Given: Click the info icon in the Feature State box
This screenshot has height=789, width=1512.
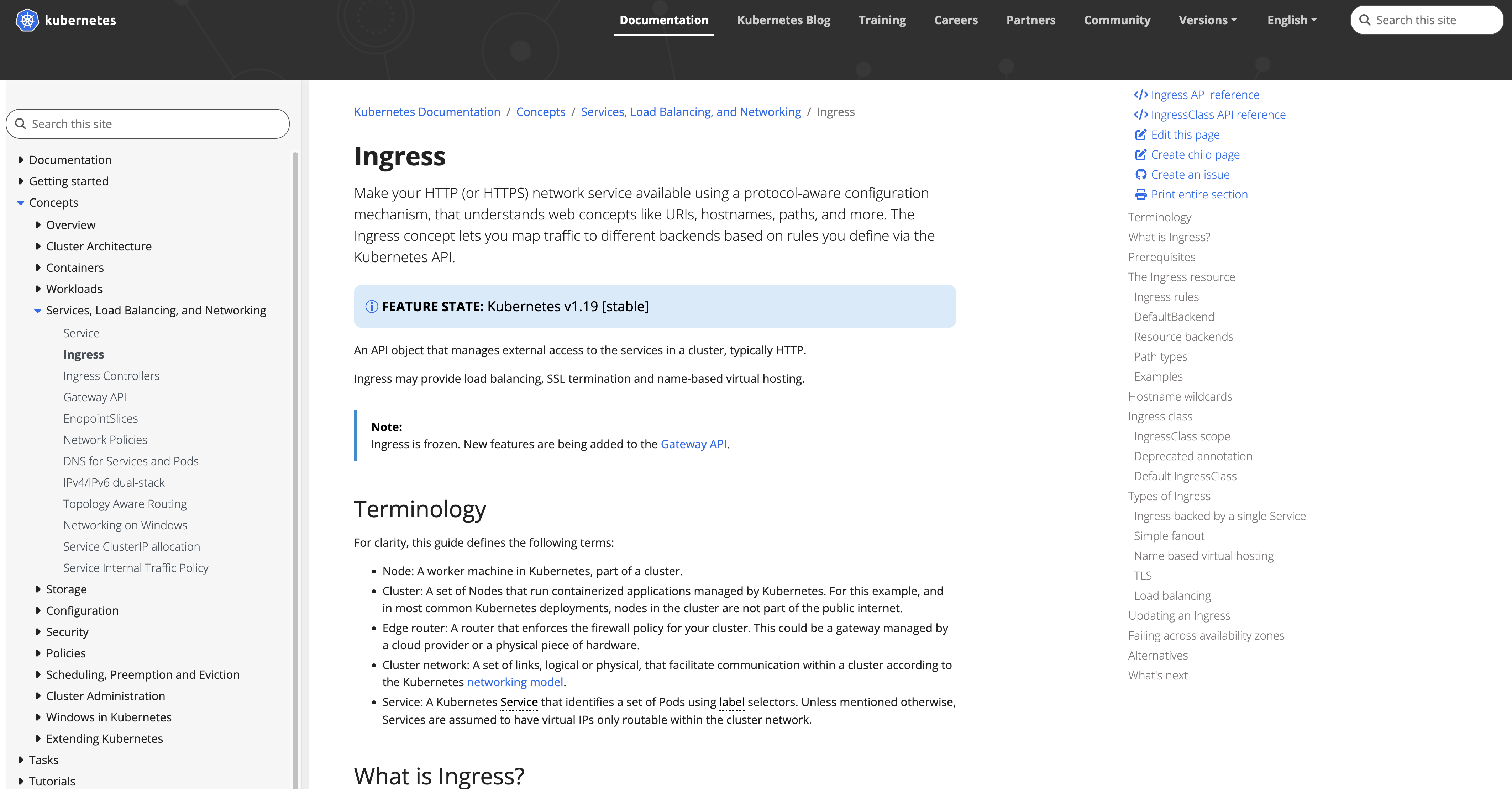Looking at the screenshot, I should click(x=372, y=307).
